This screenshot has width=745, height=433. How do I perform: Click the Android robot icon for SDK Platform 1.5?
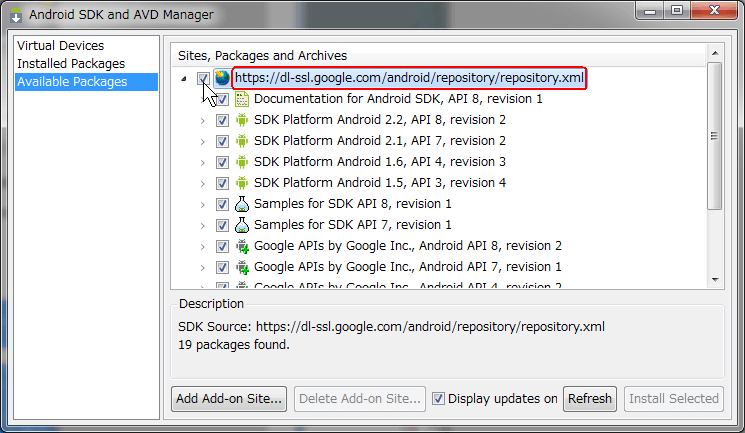(x=242, y=183)
